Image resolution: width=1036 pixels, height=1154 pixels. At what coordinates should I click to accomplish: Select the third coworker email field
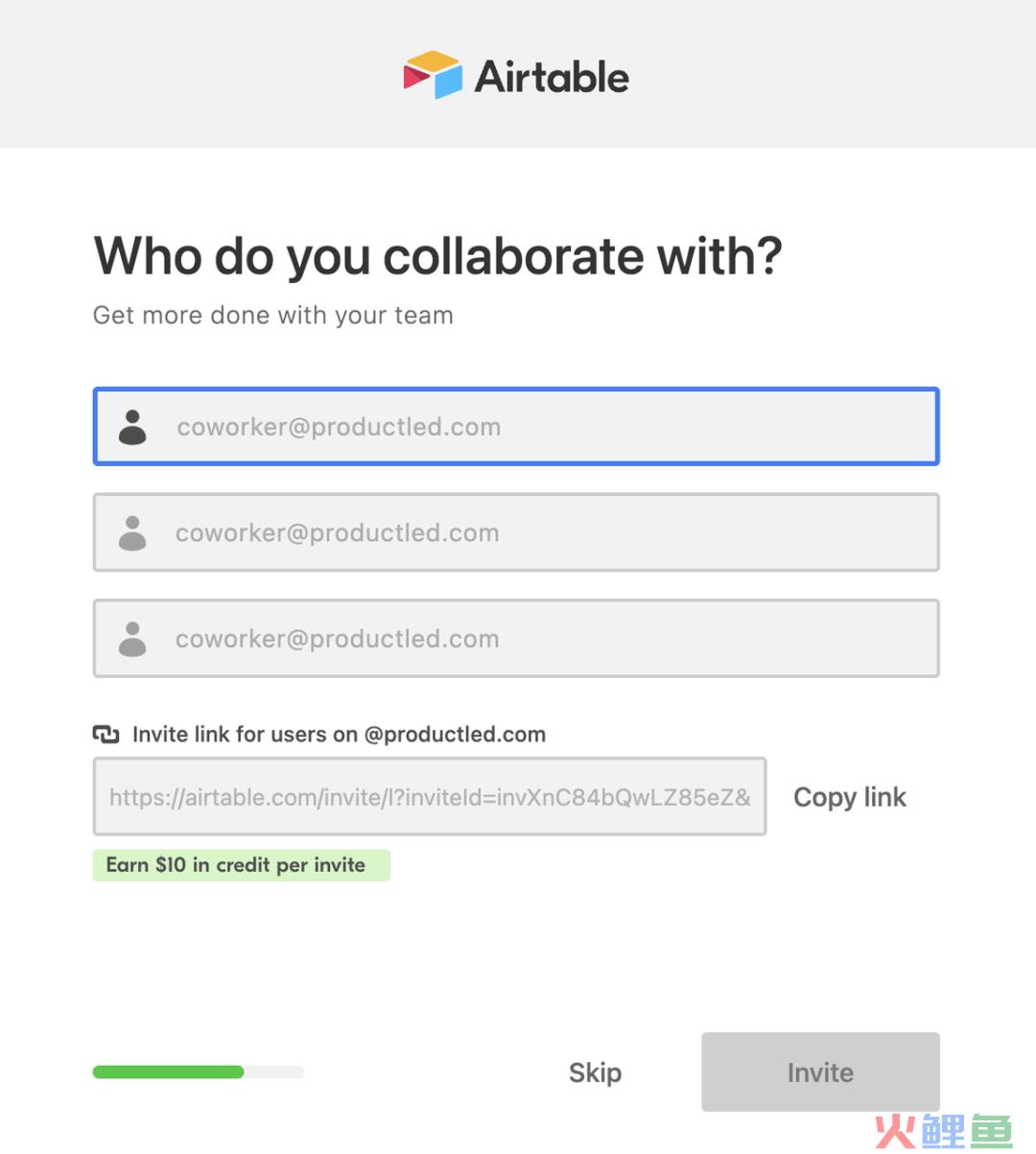516,639
